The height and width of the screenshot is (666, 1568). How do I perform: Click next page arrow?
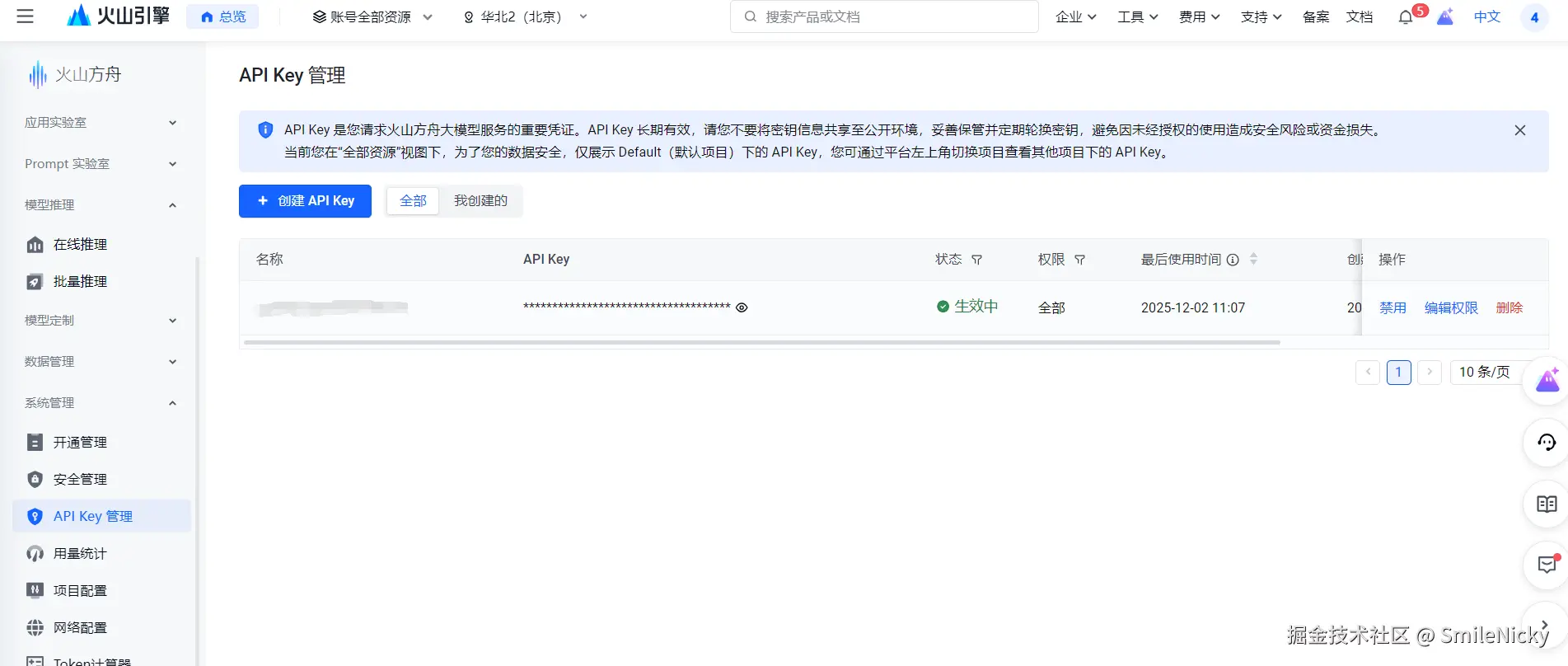point(1430,372)
